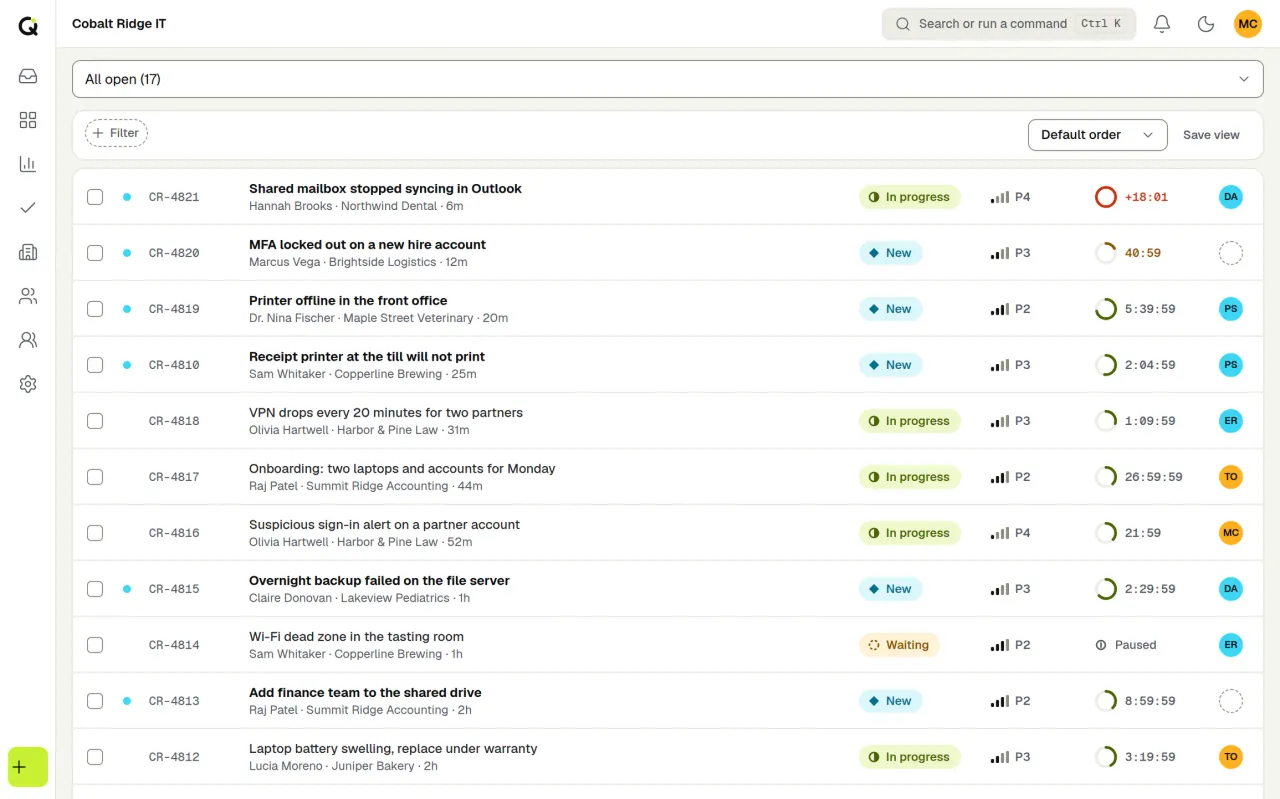Image resolution: width=1280 pixels, height=799 pixels.
Task: Open the Default order sort dropdown
Action: tap(1097, 135)
